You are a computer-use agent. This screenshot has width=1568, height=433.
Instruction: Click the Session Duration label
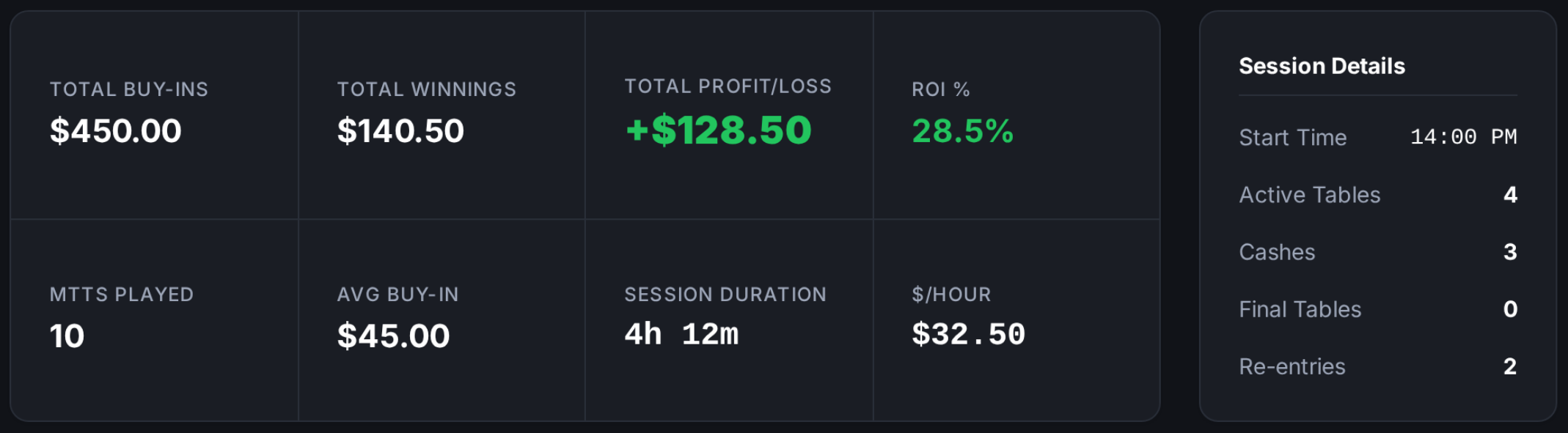725,295
